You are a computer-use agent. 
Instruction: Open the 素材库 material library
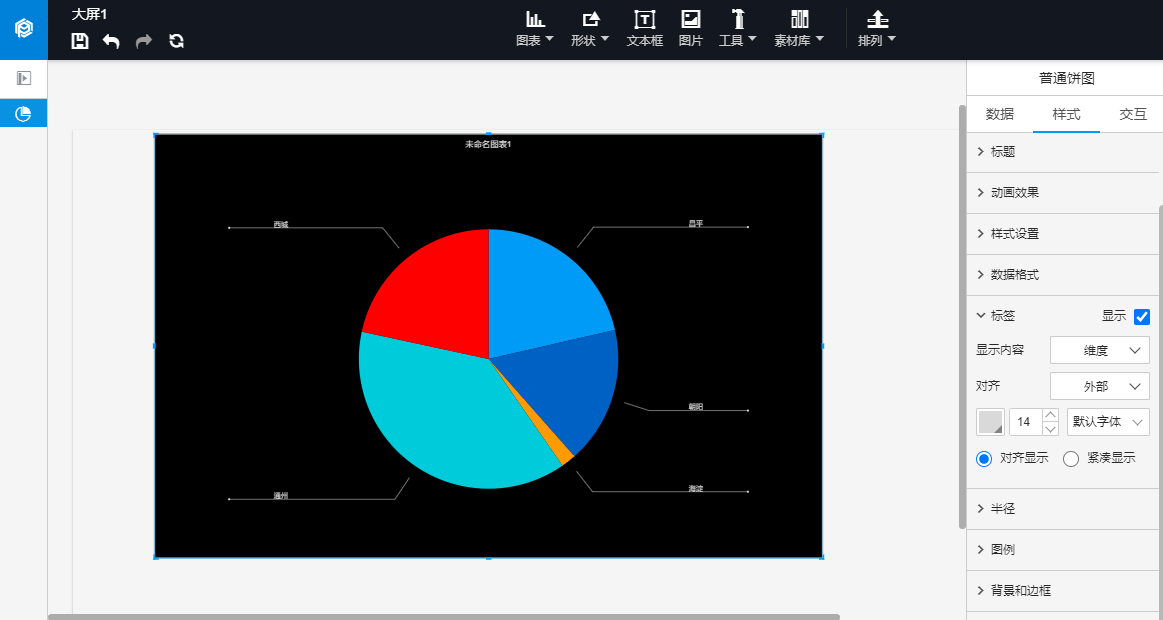pyautogui.click(x=799, y=30)
